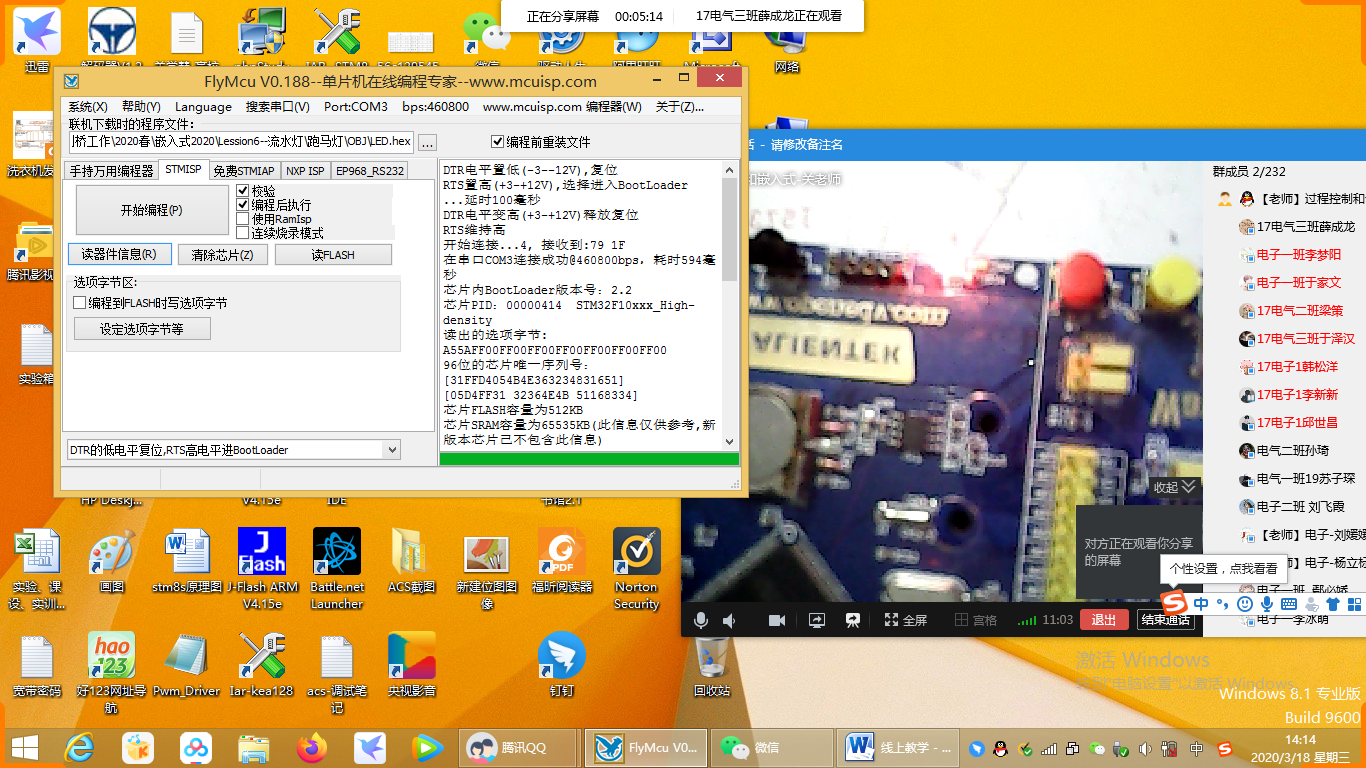The image size is (1366, 768).
Task: Open www.mcuisp.com 编程器(W) menu
Action: [562, 106]
